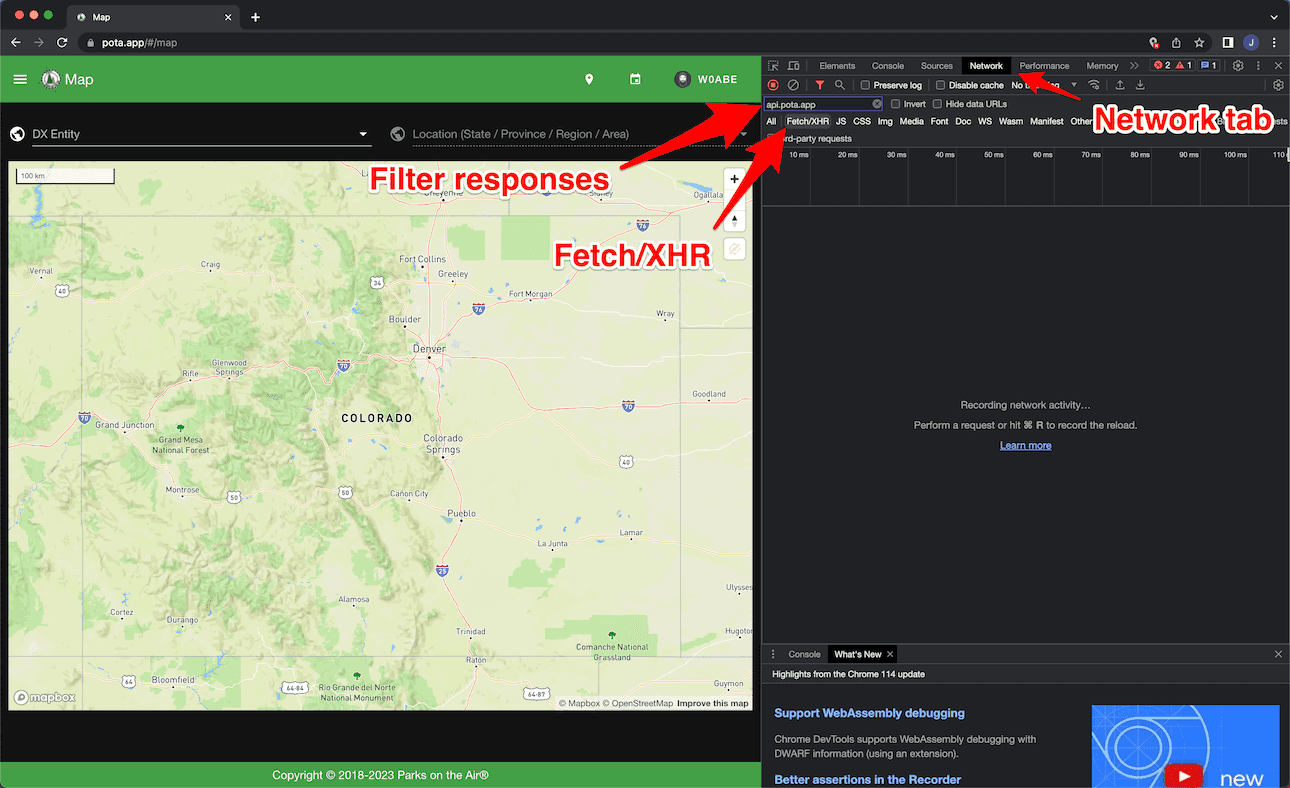Enable the Preserve log checkbox

pos(865,85)
